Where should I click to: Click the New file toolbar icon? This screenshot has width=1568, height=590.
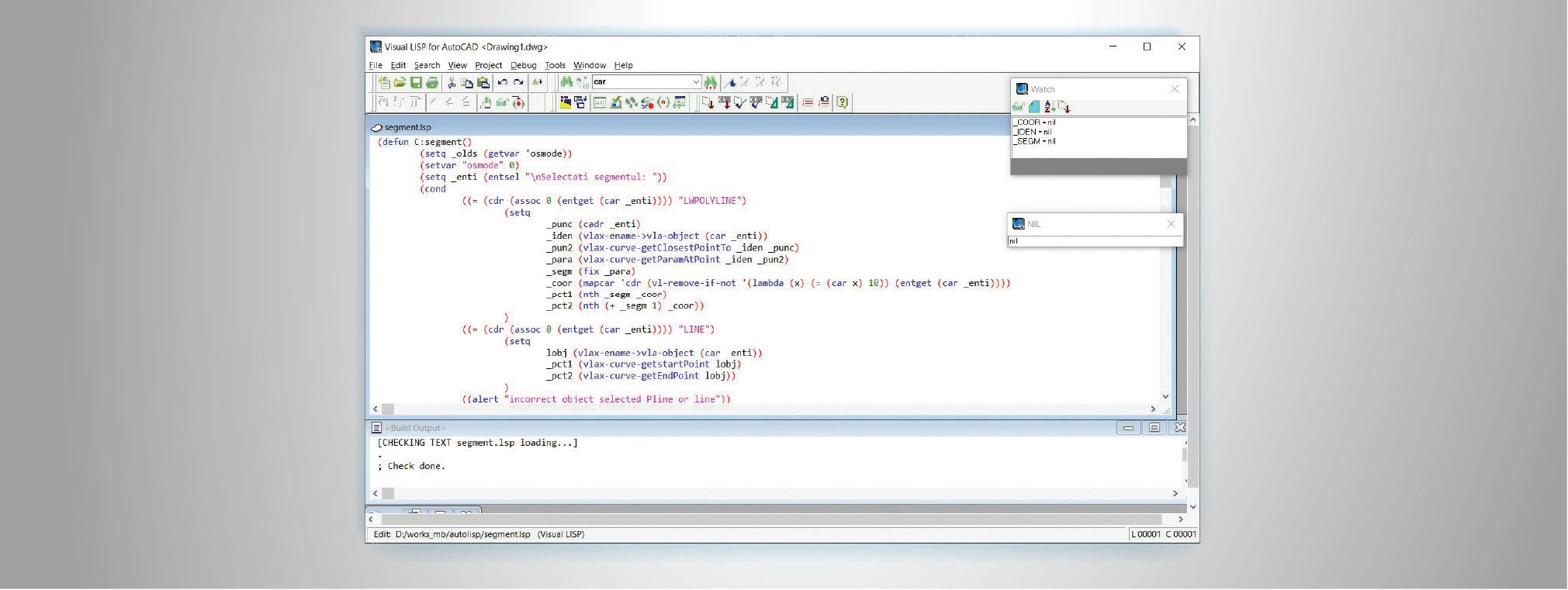pos(383,82)
